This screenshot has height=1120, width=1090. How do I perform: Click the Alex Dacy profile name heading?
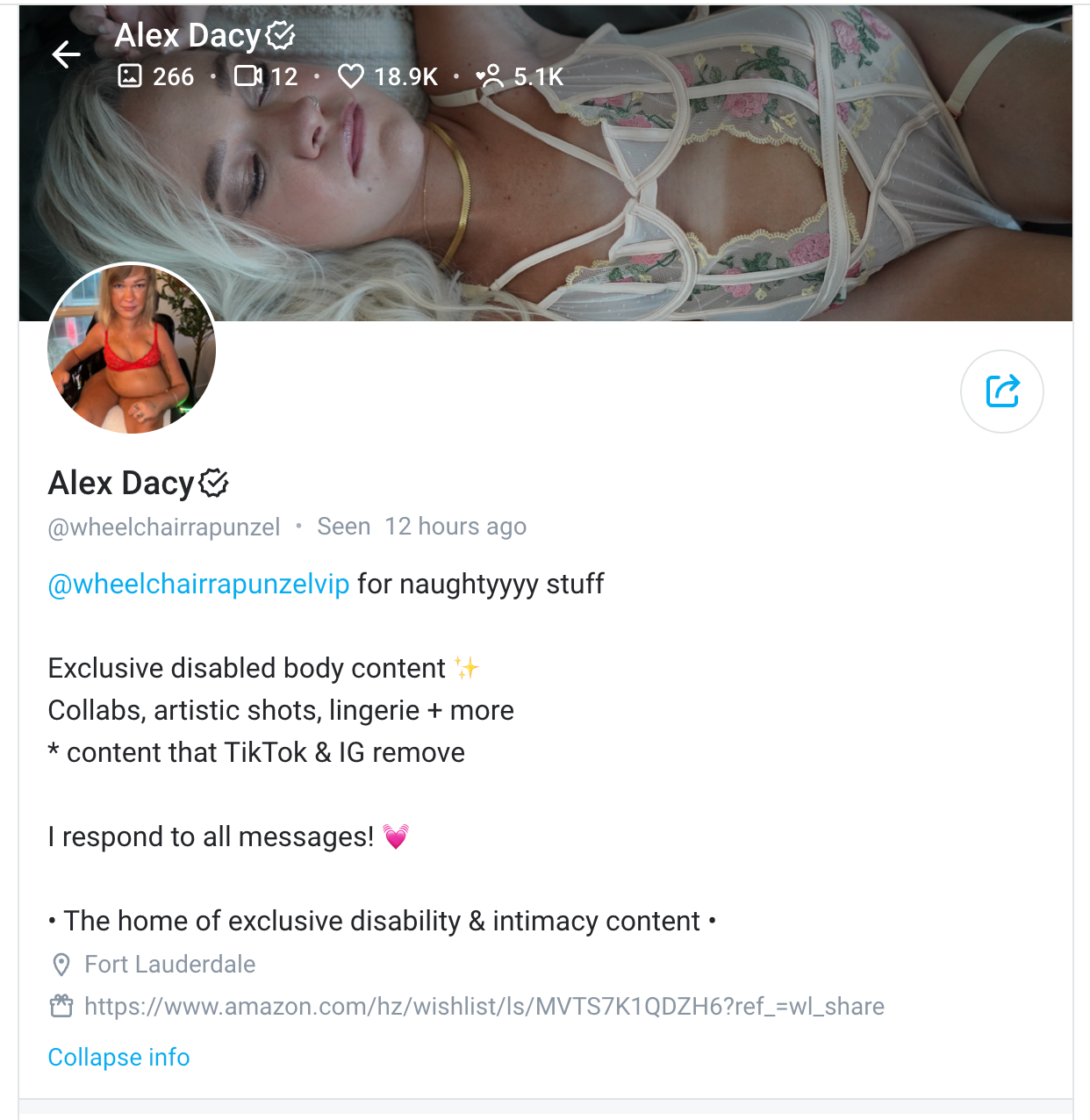121,483
